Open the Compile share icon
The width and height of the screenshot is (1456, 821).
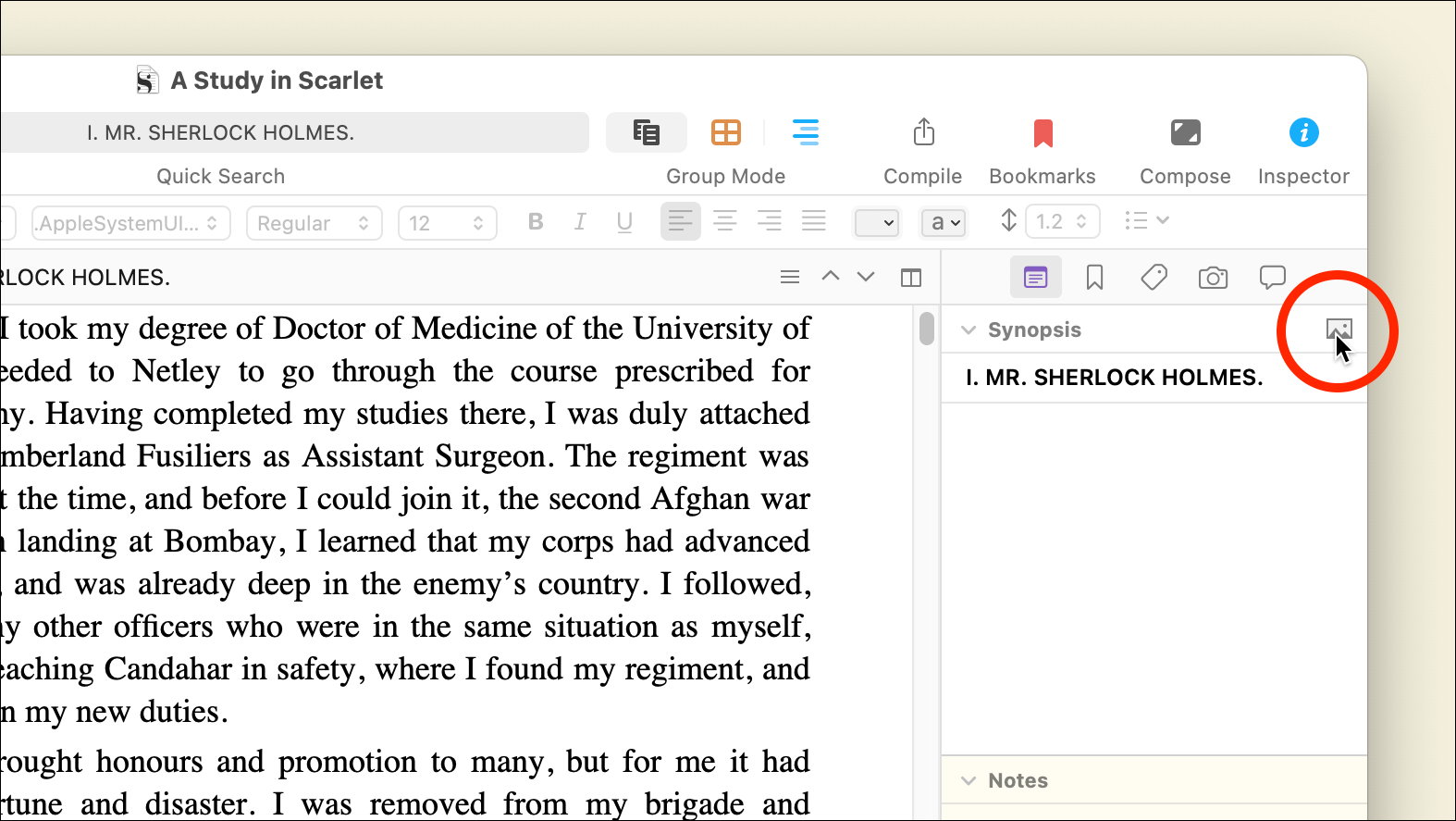pyautogui.click(x=923, y=133)
